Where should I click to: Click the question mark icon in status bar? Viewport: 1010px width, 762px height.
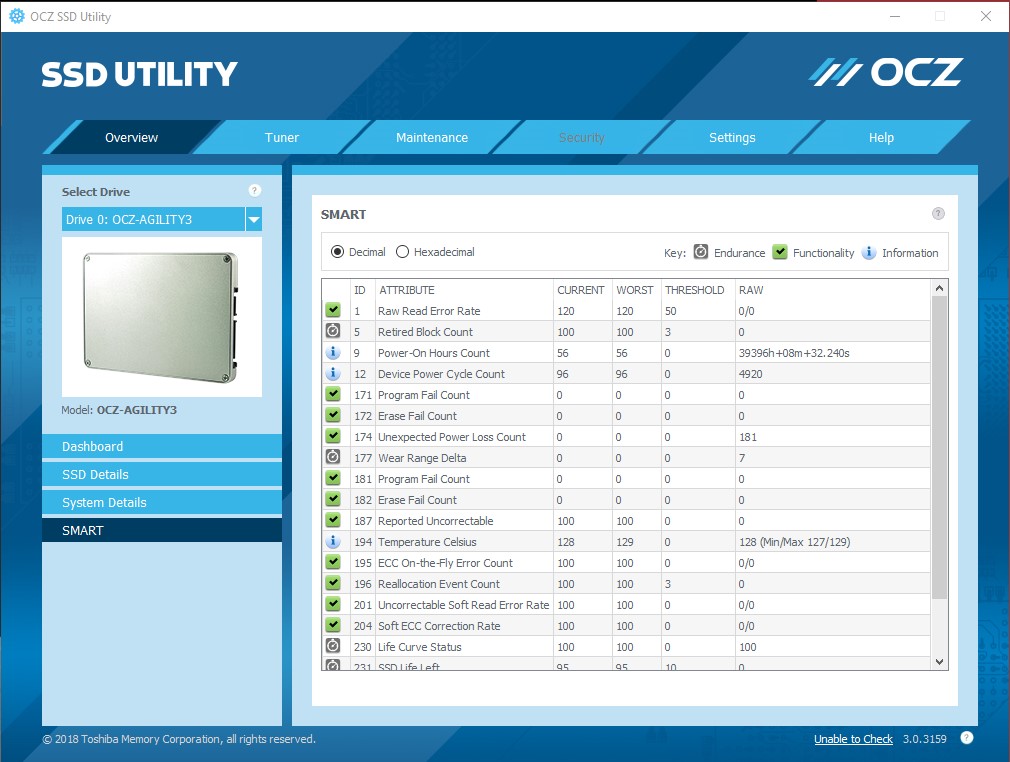966,738
